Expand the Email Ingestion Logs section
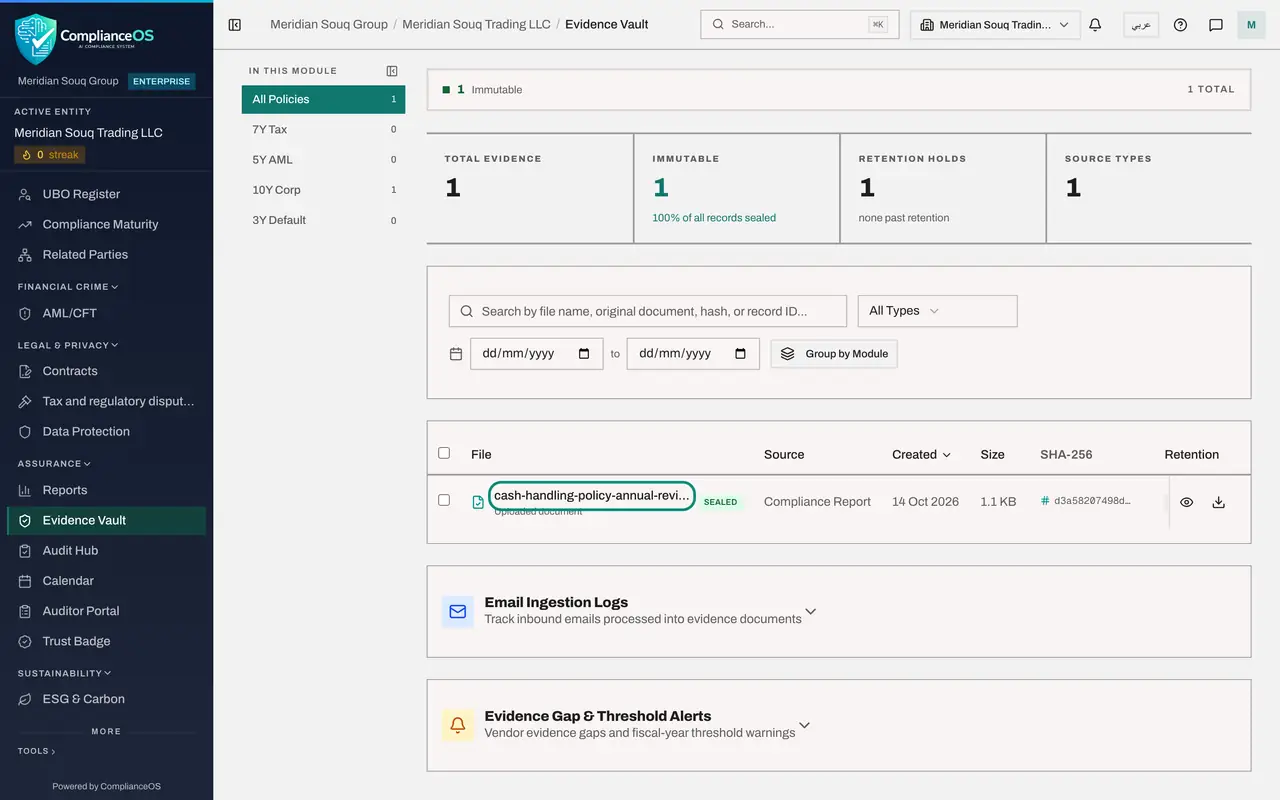This screenshot has height=800, width=1280. 811,611
